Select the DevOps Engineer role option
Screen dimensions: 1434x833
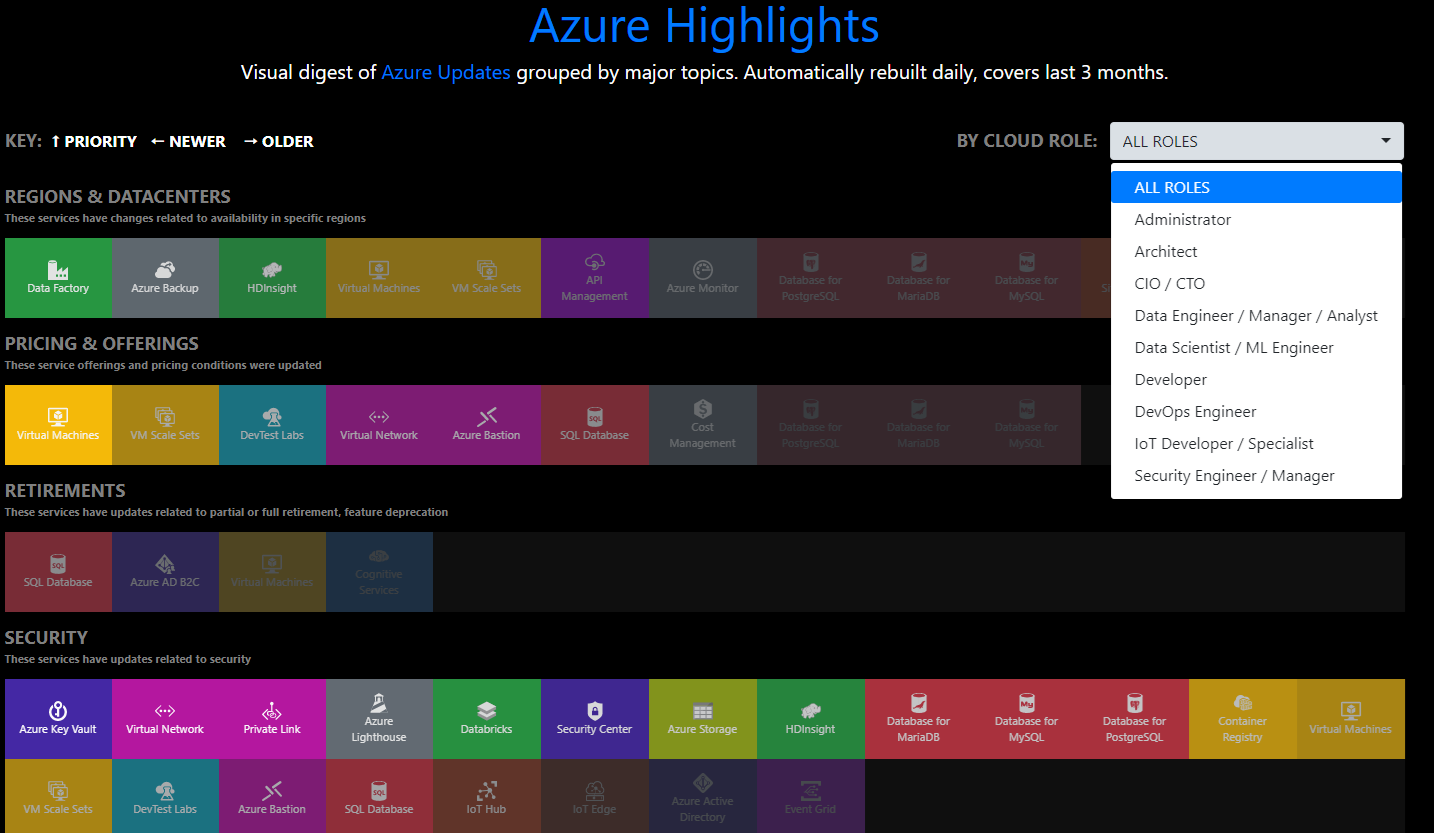tap(1256, 411)
